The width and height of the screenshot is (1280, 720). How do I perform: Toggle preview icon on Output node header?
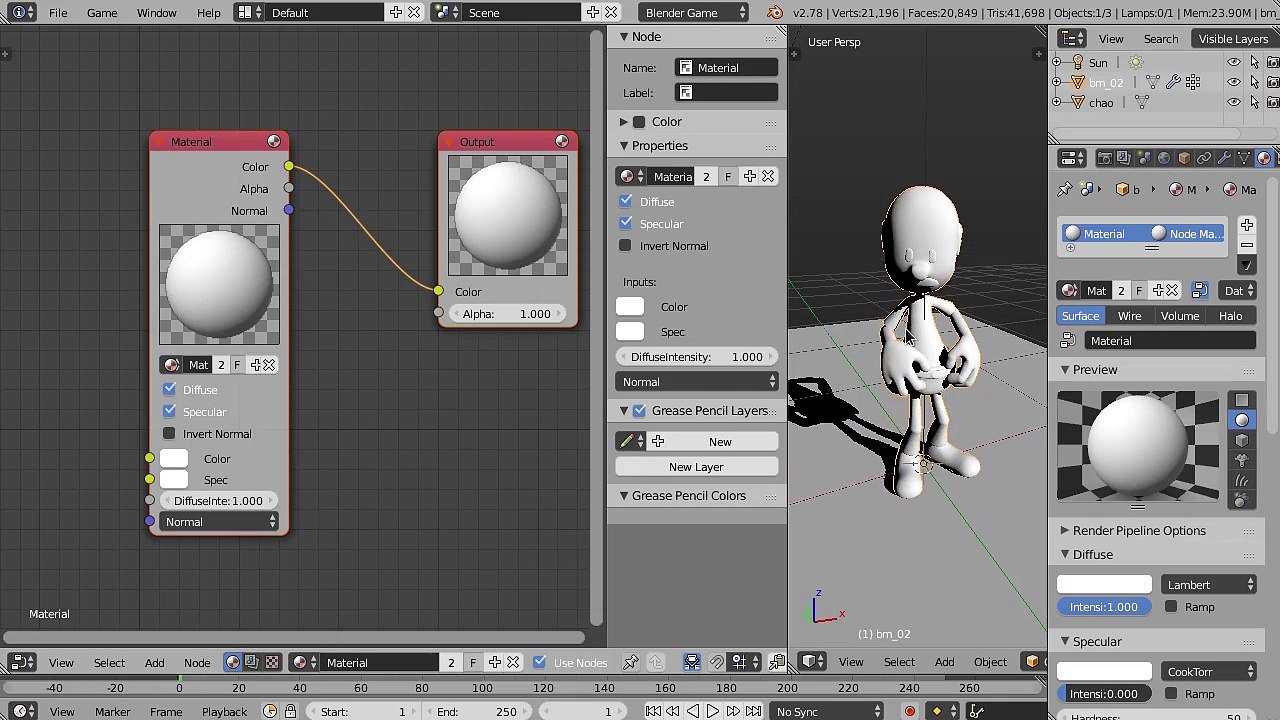pyautogui.click(x=562, y=142)
